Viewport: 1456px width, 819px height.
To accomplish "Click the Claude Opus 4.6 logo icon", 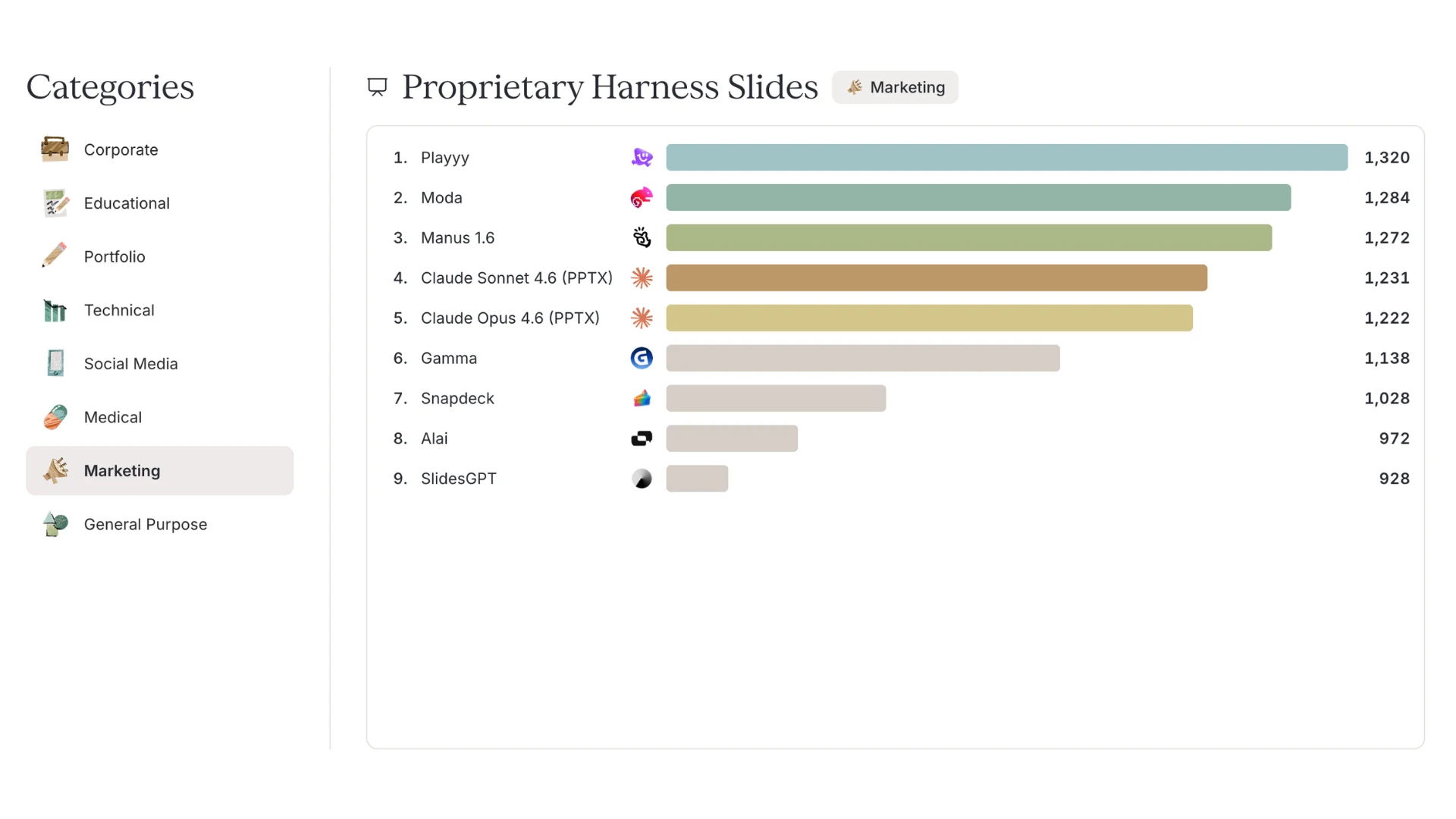I will 642,318.
